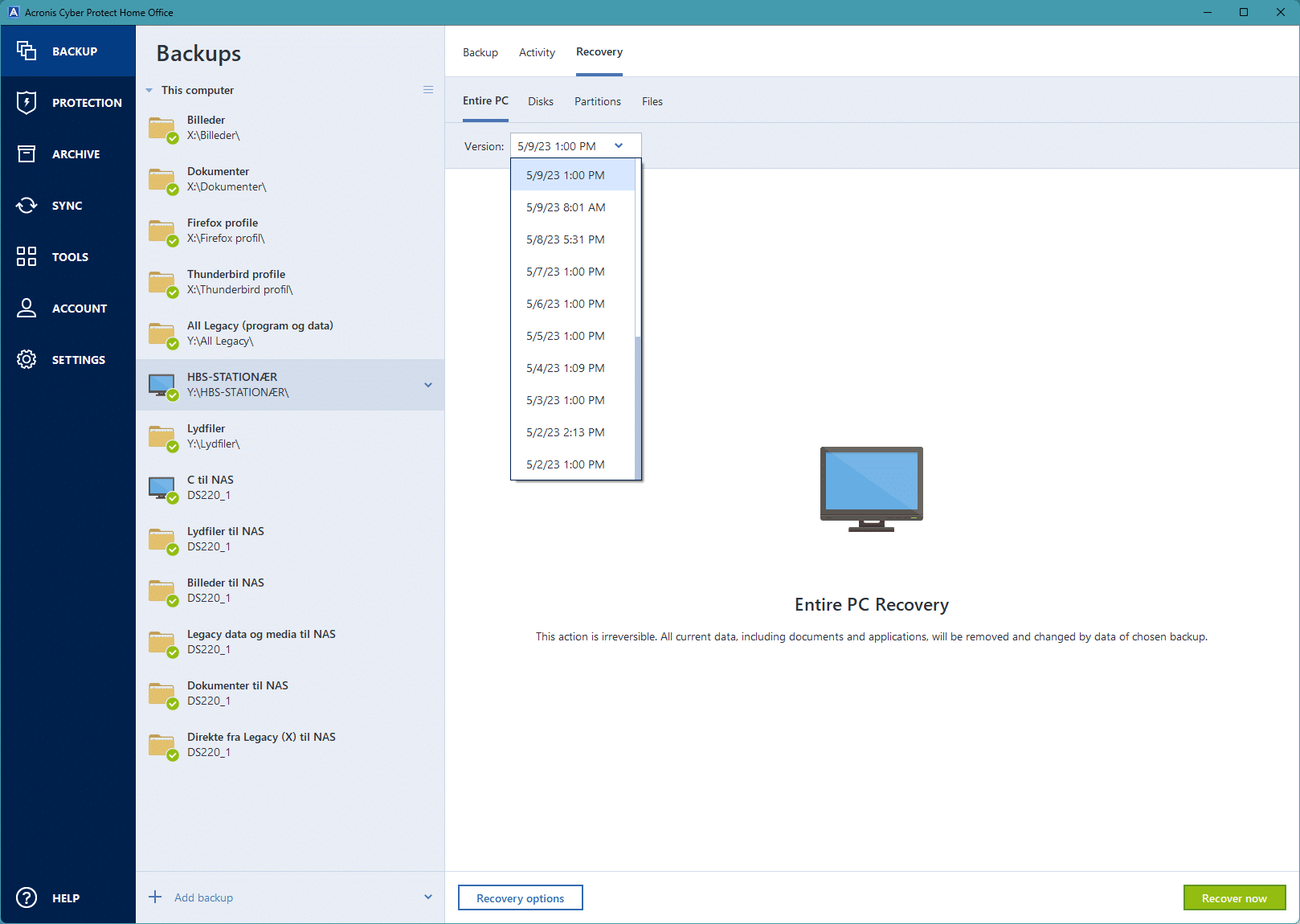The image size is (1300, 924).
Task: Collapse the This computer group triangle
Action: (149, 91)
